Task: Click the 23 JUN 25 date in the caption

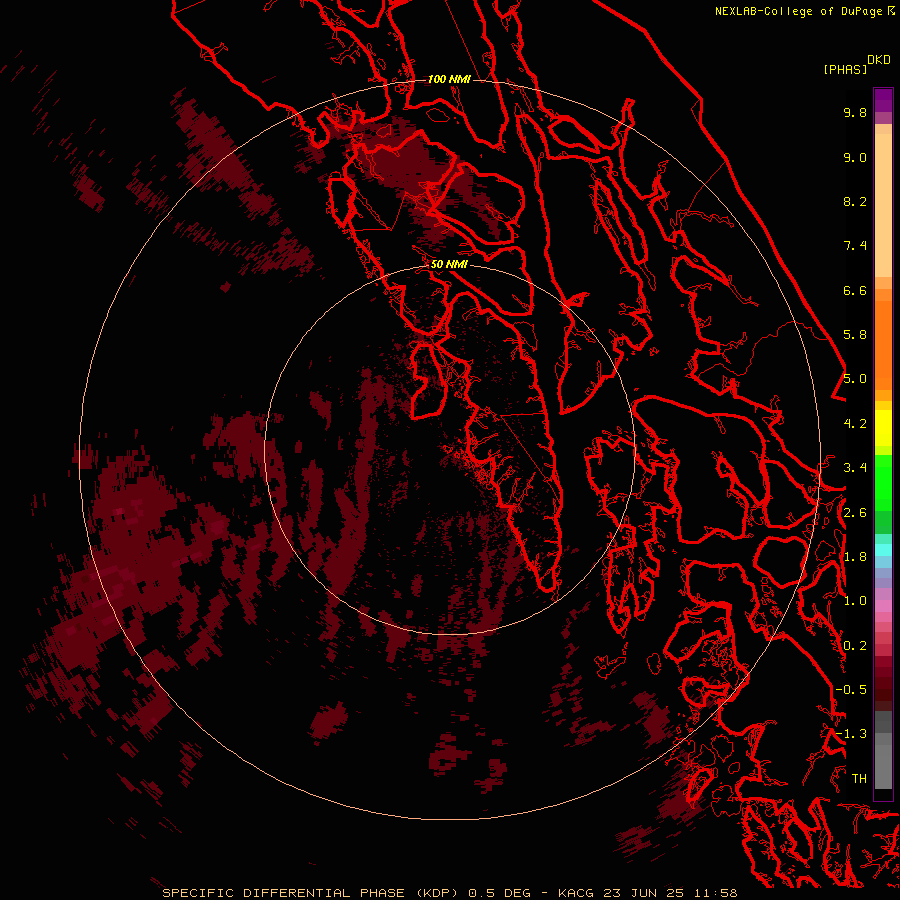Action: (x=645, y=893)
